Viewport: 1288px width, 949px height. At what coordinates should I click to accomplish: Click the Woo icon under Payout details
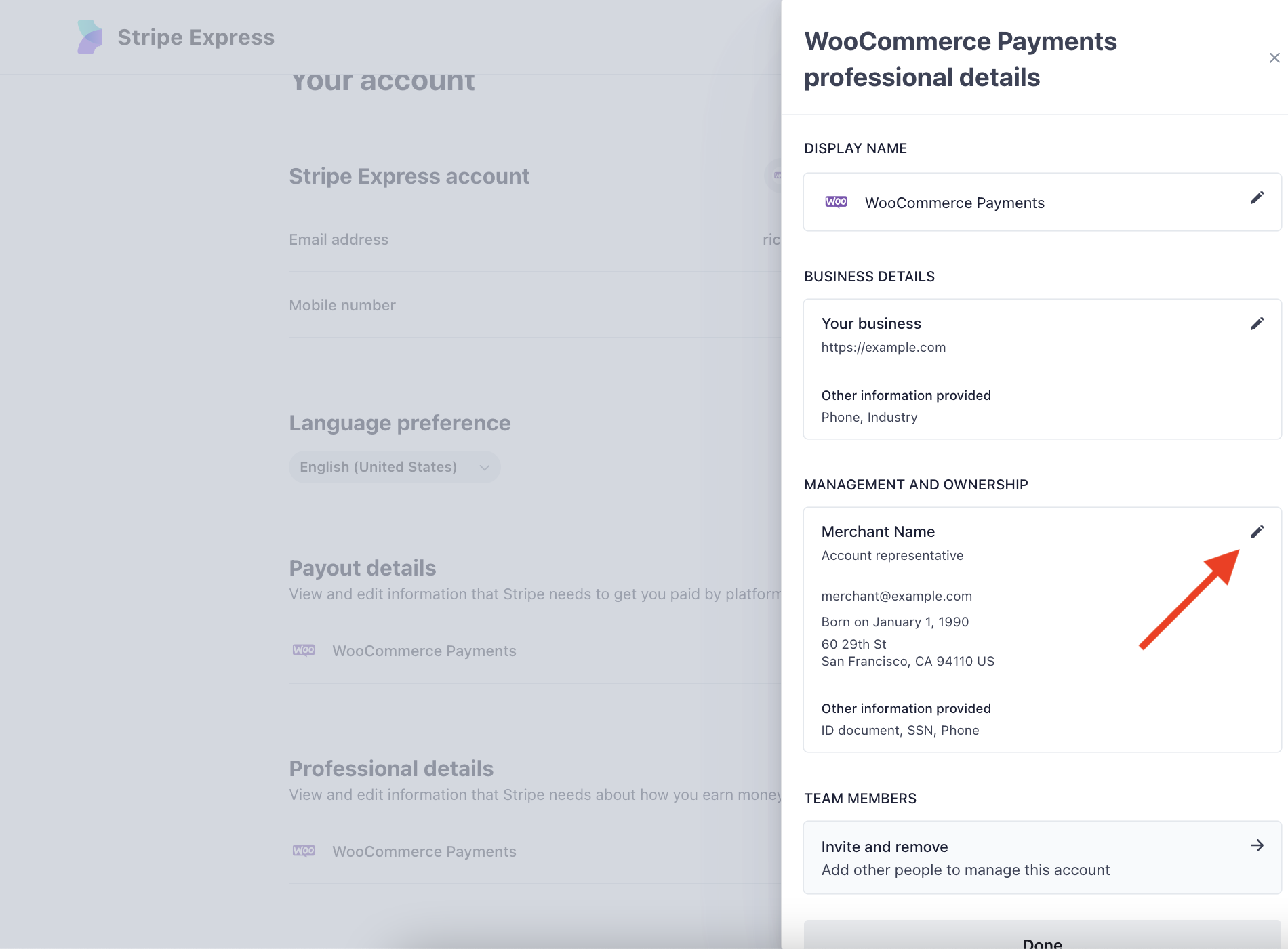(x=304, y=651)
